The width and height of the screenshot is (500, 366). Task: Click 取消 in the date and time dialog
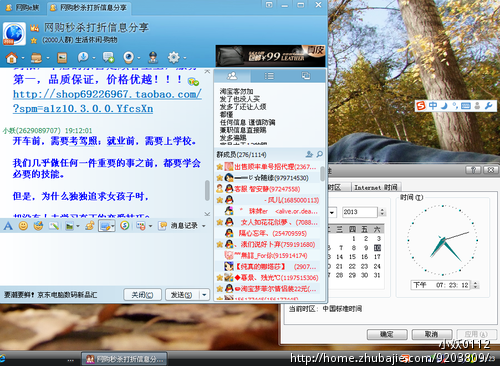[431, 334]
